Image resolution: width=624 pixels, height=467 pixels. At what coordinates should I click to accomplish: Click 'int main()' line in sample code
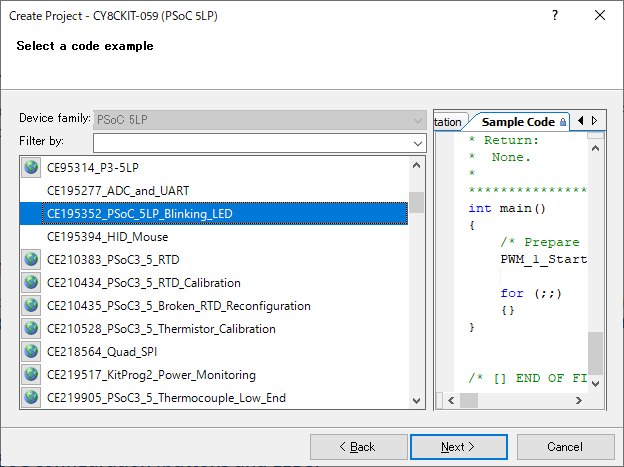(507, 208)
